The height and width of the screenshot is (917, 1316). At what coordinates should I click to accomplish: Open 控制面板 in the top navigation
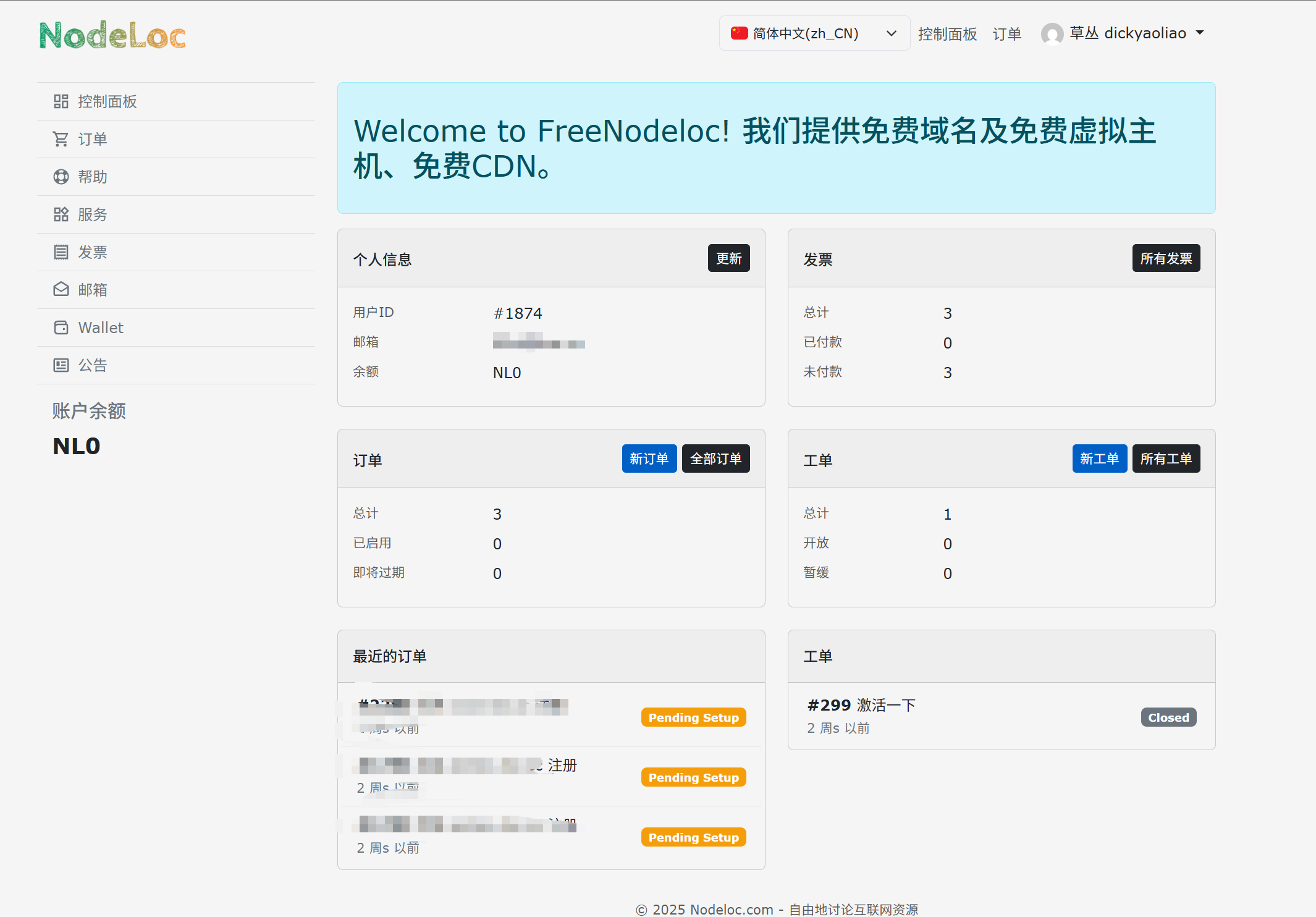pos(947,34)
